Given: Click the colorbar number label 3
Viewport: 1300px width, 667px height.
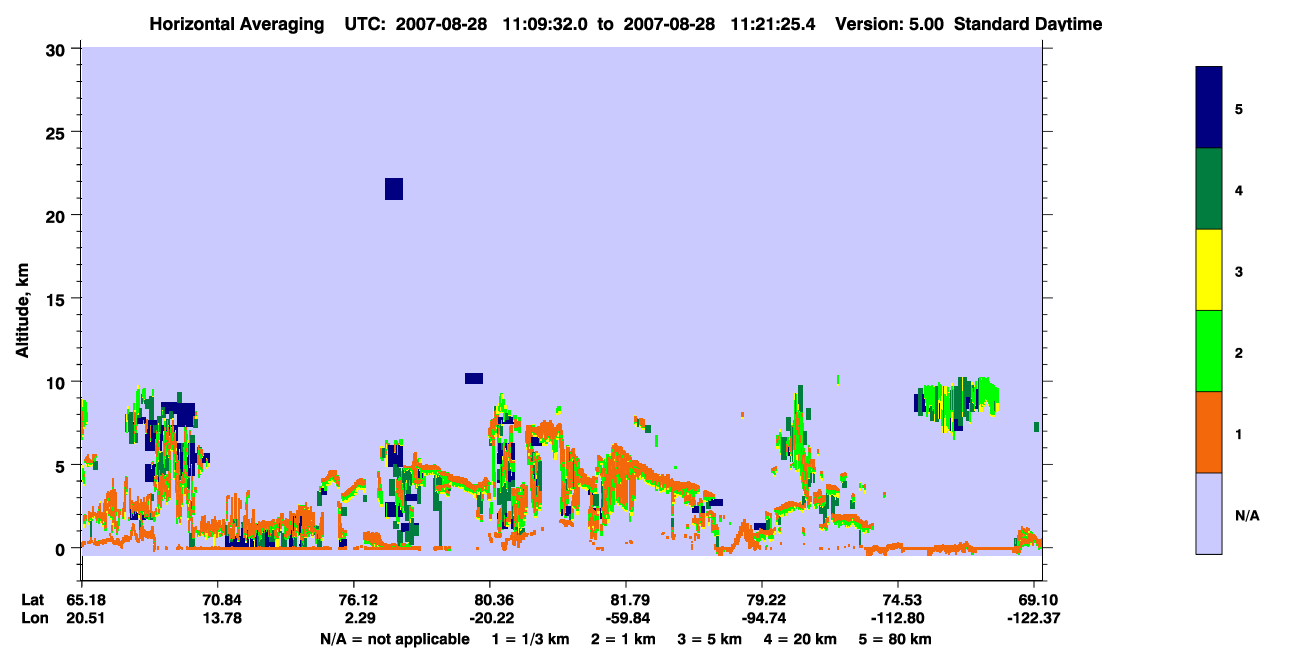Looking at the screenshot, I should [x=1239, y=272].
